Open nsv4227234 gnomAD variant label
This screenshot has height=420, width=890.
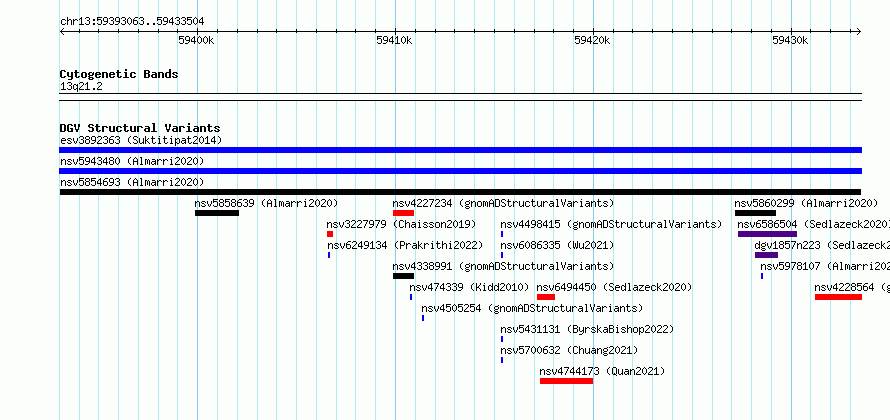click(503, 203)
